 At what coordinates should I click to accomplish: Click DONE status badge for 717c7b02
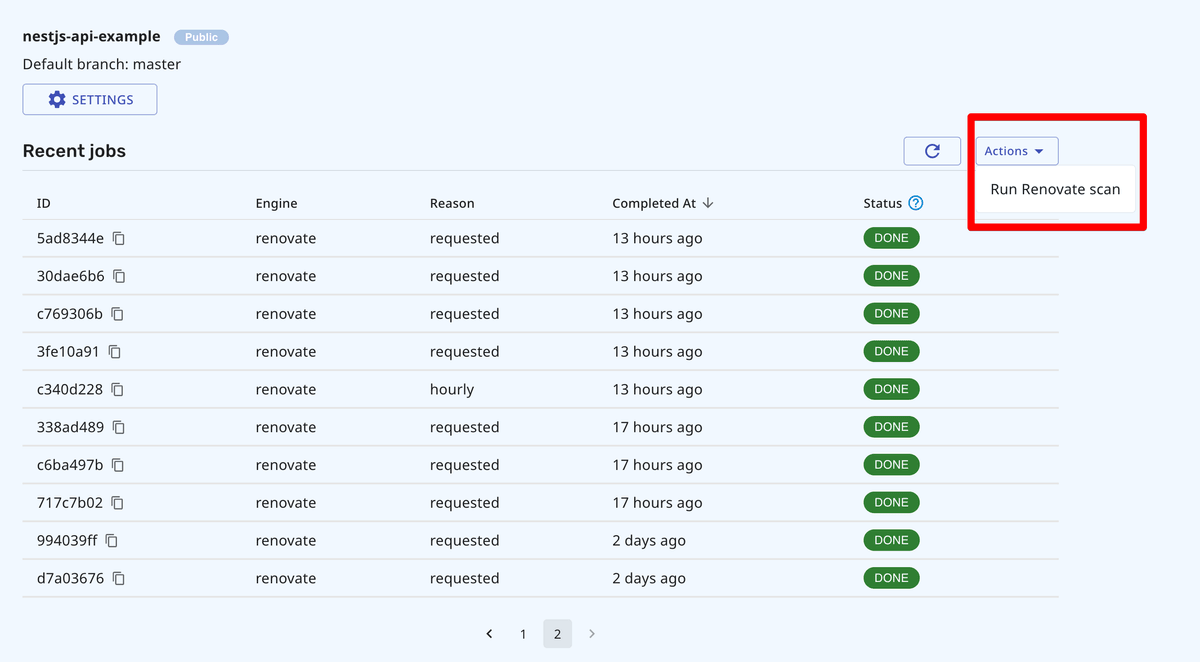(x=891, y=503)
